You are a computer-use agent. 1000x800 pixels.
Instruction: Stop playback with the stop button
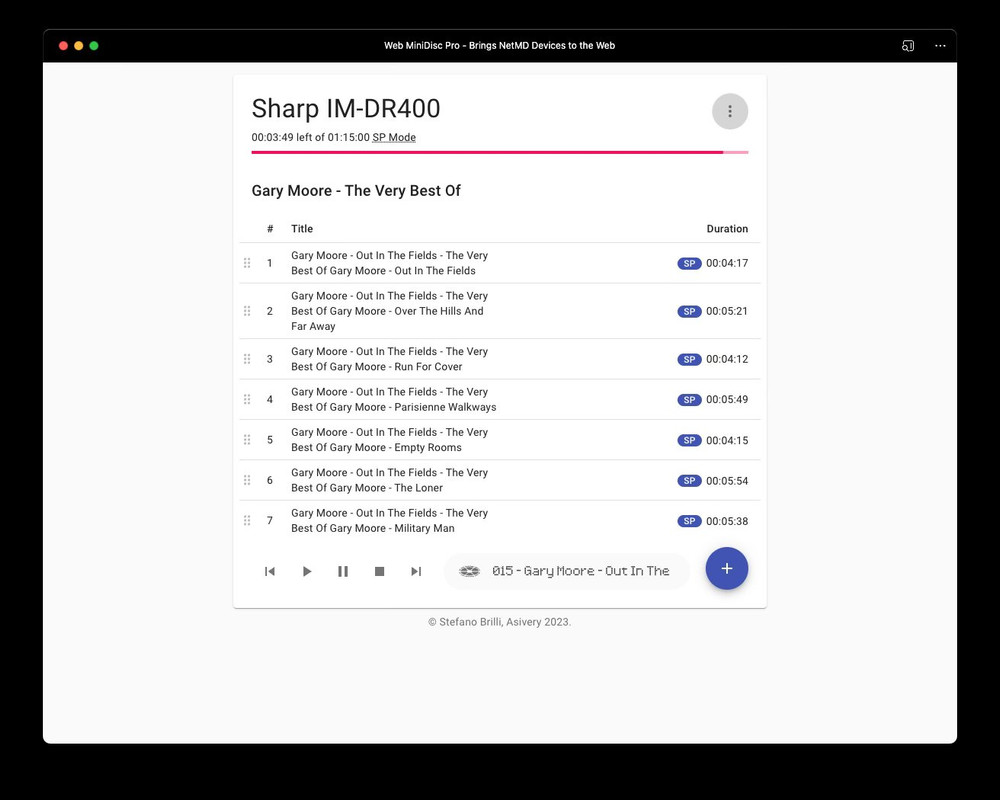pos(379,572)
